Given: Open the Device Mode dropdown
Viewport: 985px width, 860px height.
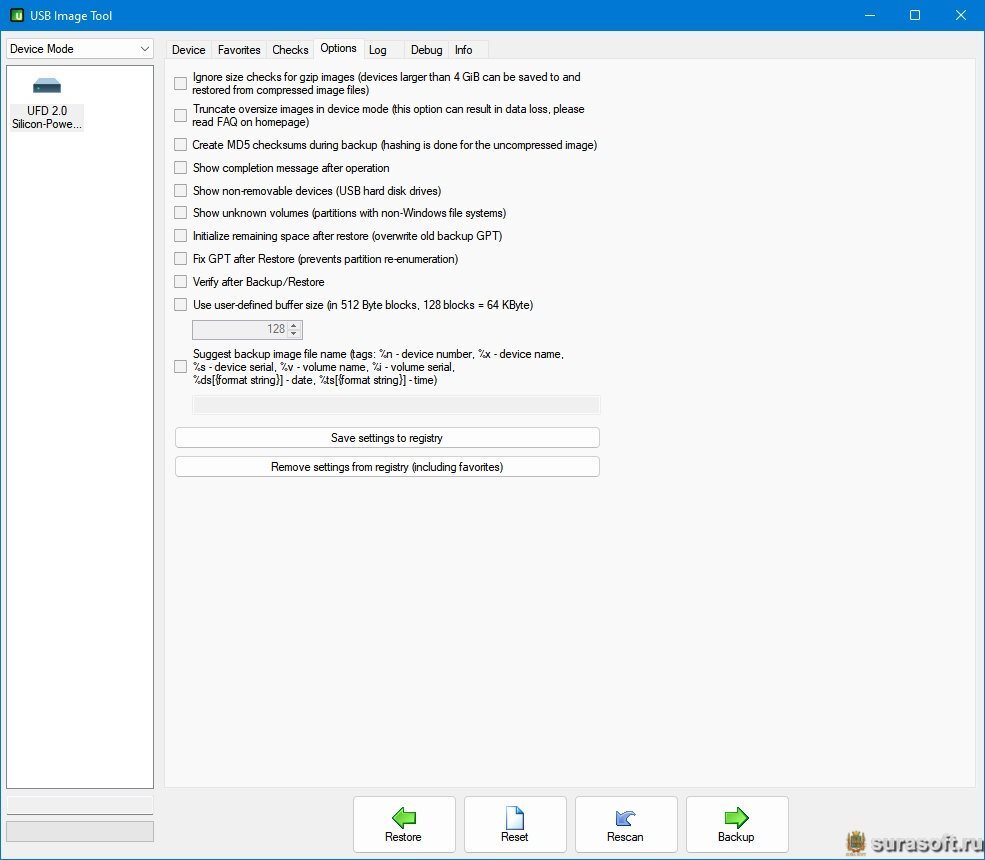Looking at the screenshot, I should [x=80, y=49].
